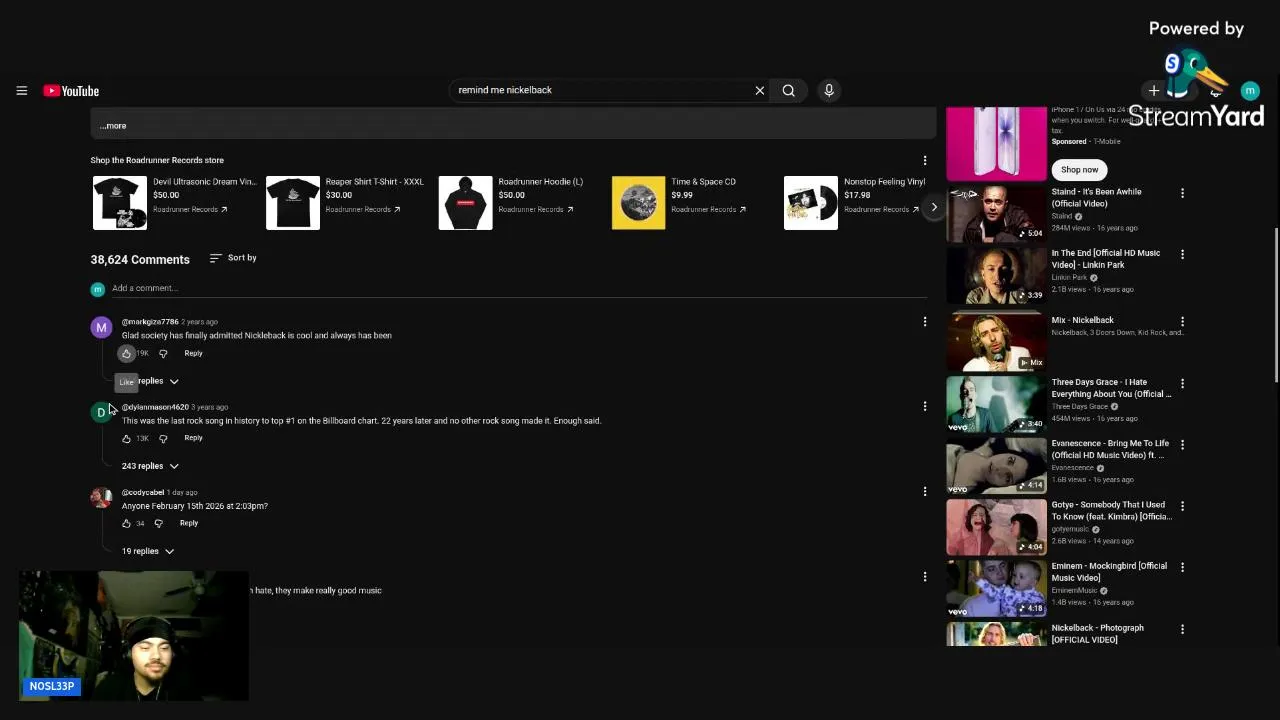Reply to the @dylanmason4620 comment
Screen dimensions: 1280x720
(x=193, y=438)
